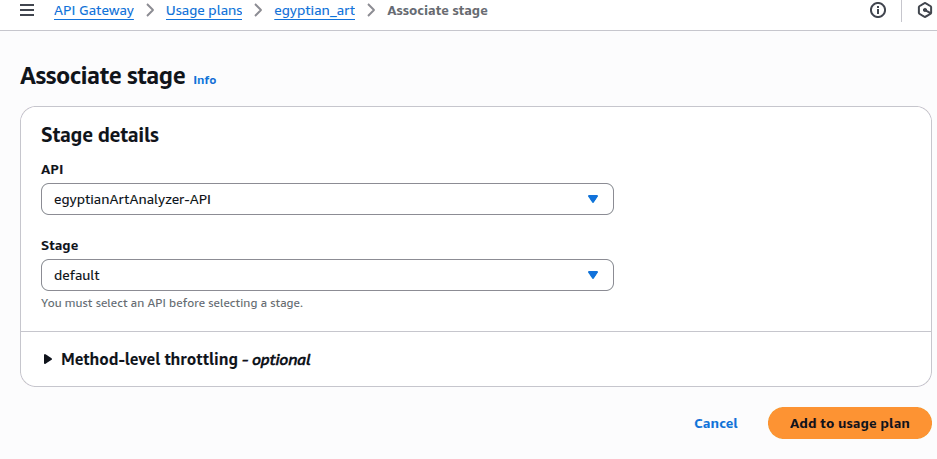This screenshot has height=459, width=937.
Task: Click the Stage details section heading
Action: [x=100, y=135]
